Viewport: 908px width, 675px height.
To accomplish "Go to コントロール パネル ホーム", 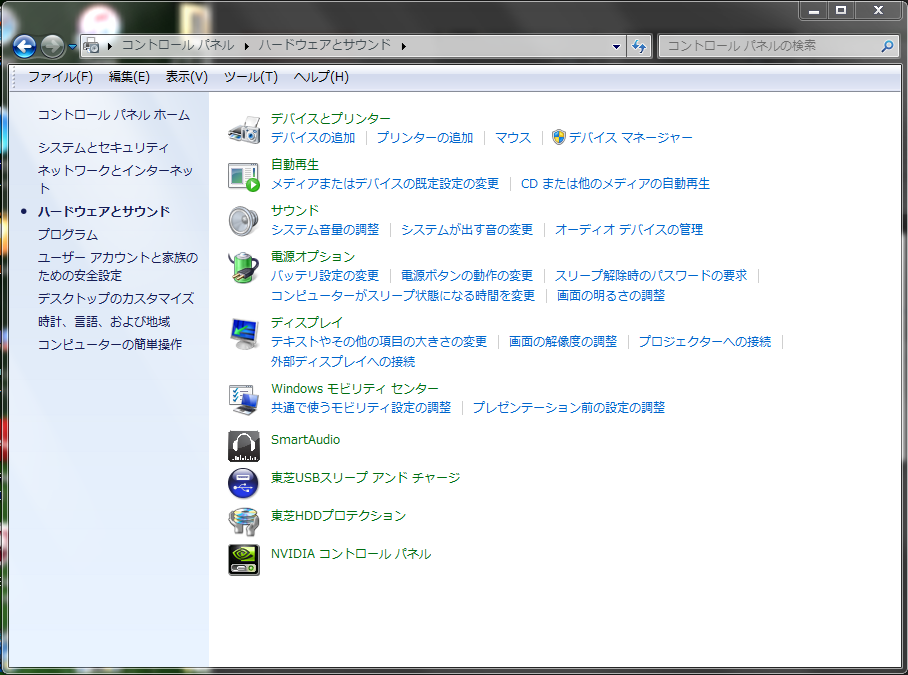I will pyautogui.click(x=114, y=115).
